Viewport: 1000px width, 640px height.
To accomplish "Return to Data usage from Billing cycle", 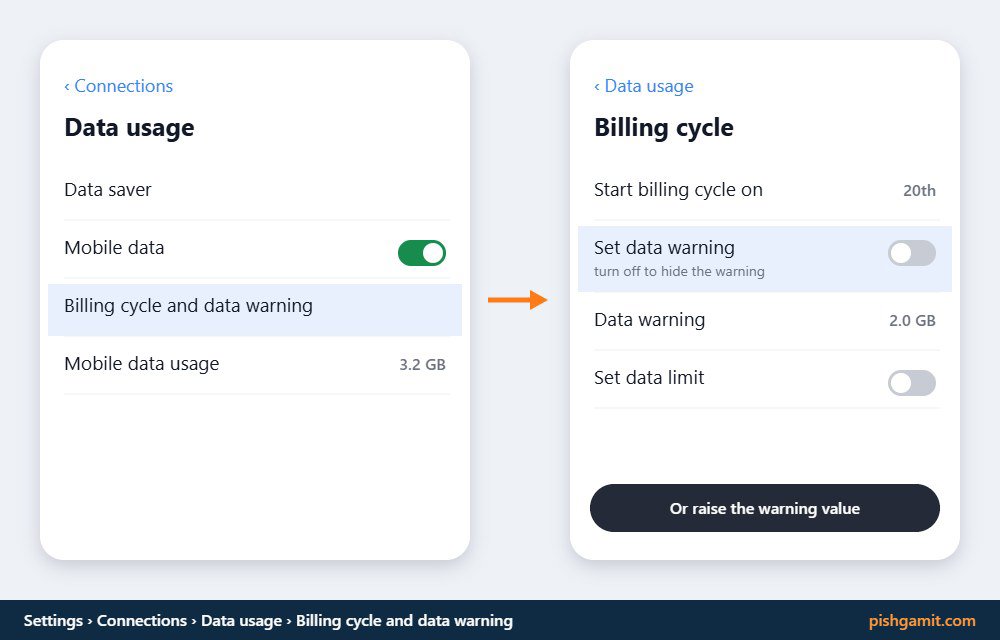I will point(643,86).
